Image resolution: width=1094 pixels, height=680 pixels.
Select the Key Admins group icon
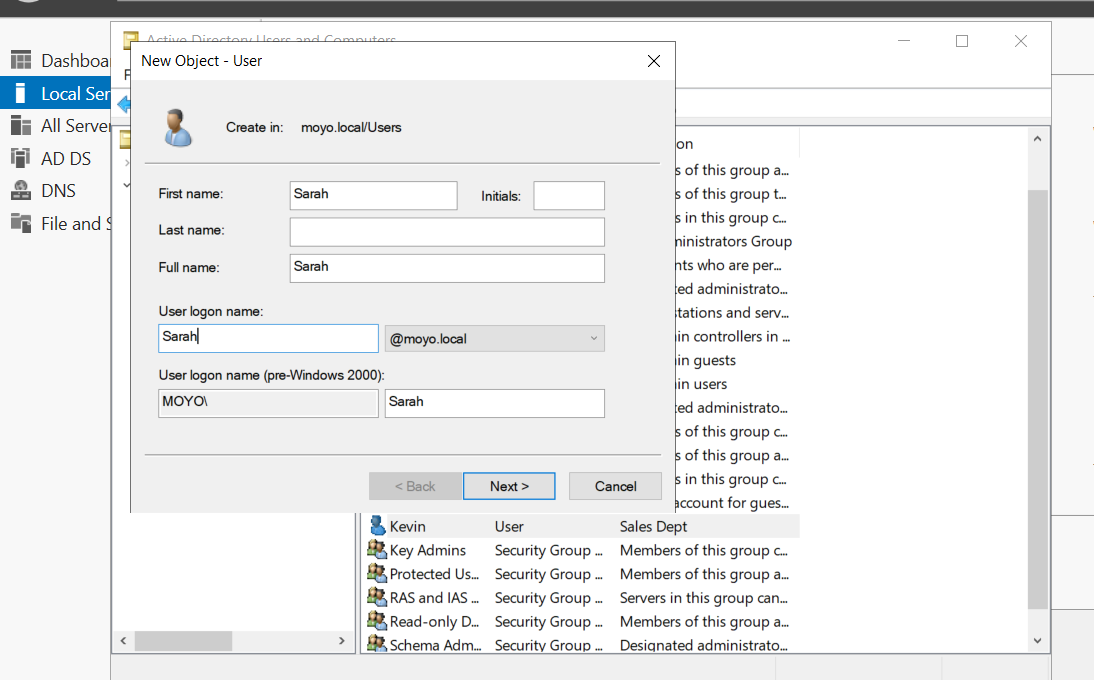click(377, 550)
